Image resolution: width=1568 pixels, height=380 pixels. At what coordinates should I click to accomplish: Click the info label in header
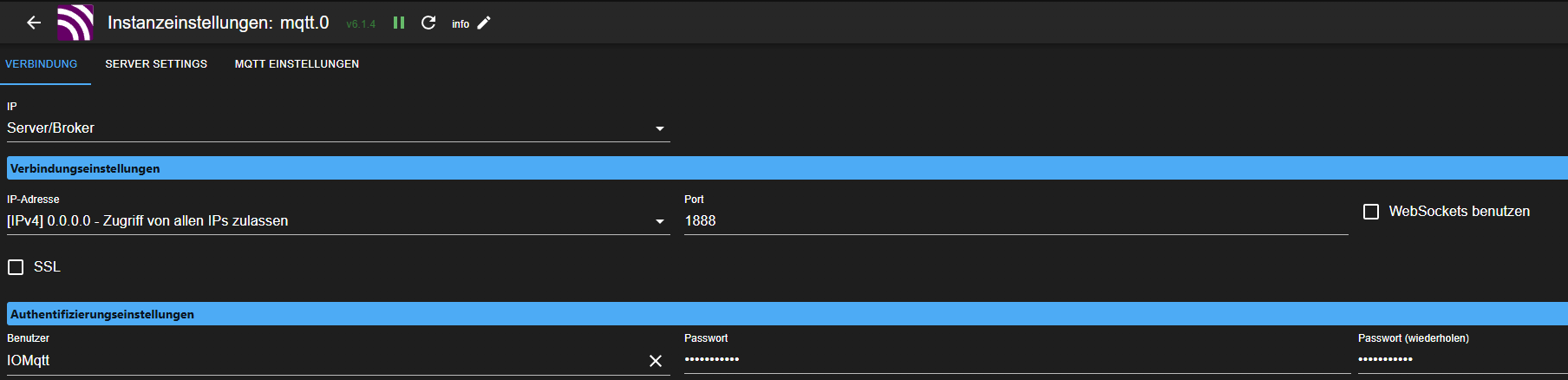tap(461, 24)
